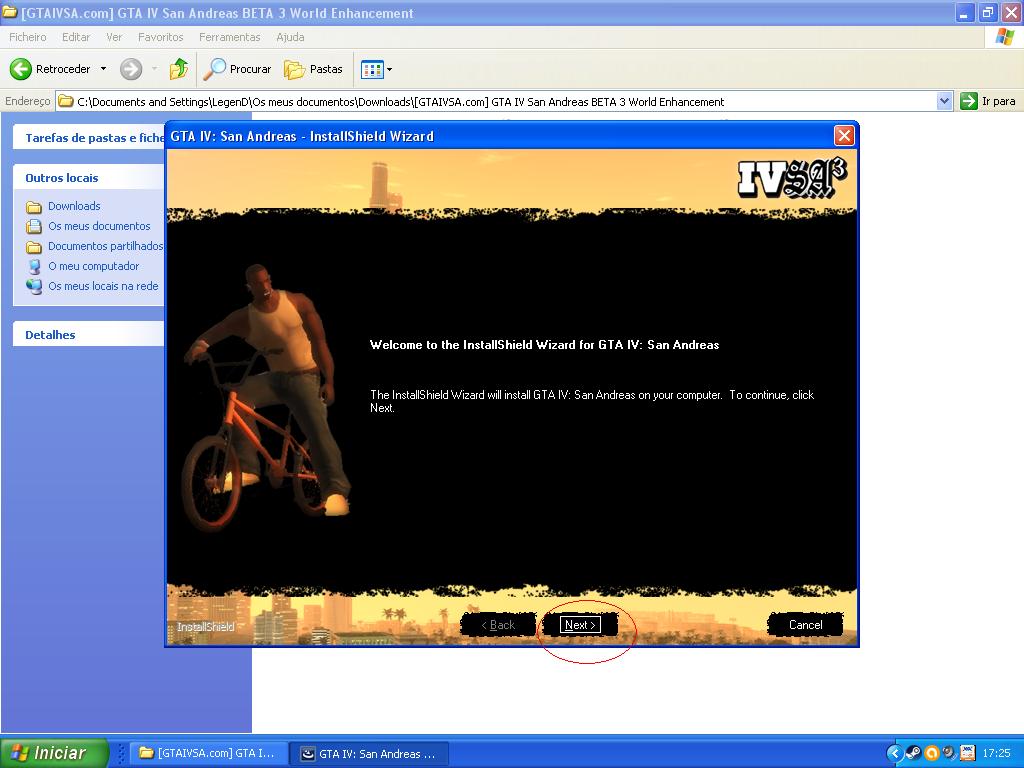Open the Ajuda menu

[x=290, y=37]
